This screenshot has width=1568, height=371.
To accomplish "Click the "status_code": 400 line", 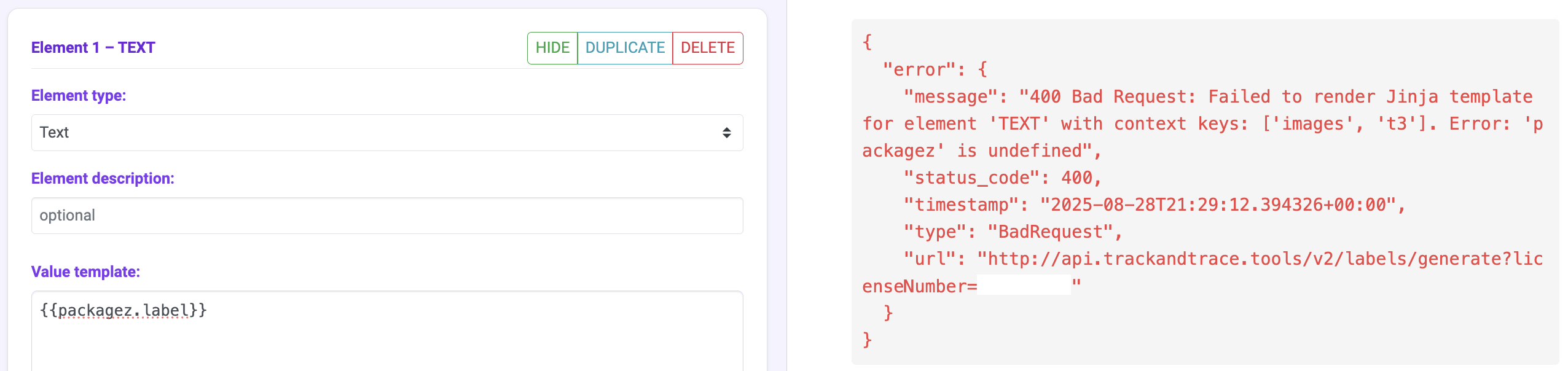I will (x=1002, y=178).
